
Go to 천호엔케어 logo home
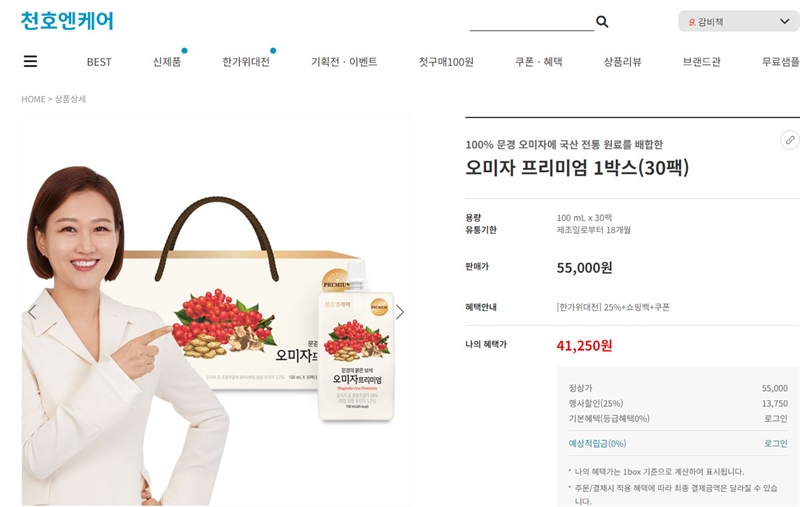pos(67,21)
